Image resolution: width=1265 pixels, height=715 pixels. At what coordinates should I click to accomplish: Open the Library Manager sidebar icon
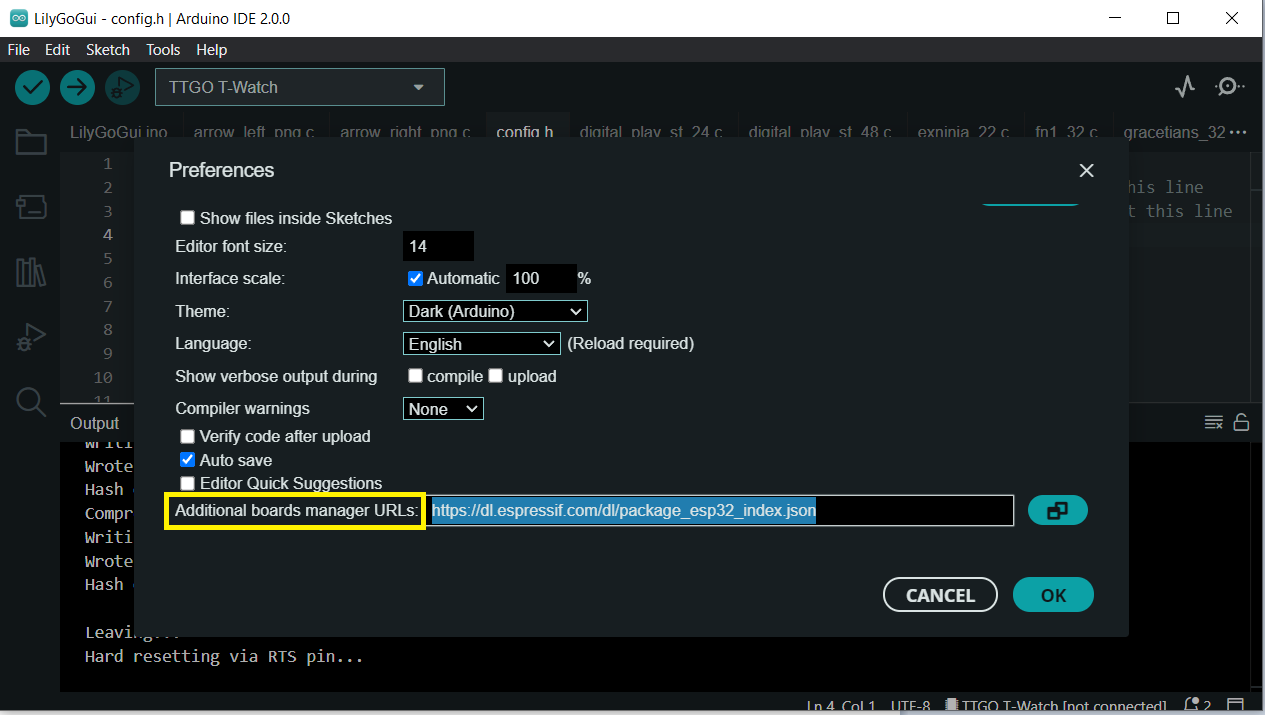point(31,272)
